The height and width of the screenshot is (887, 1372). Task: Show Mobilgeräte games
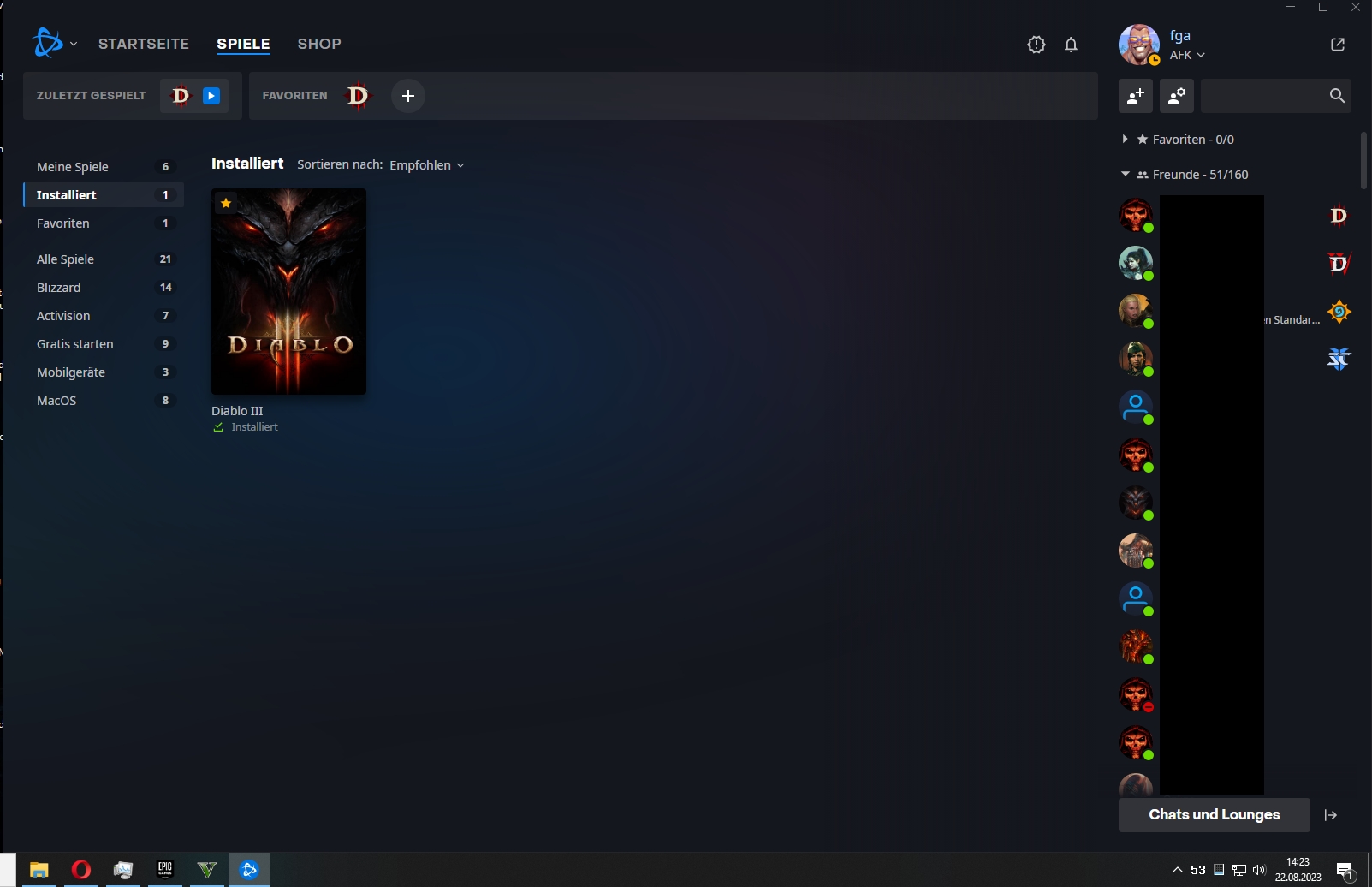(104, 372)
